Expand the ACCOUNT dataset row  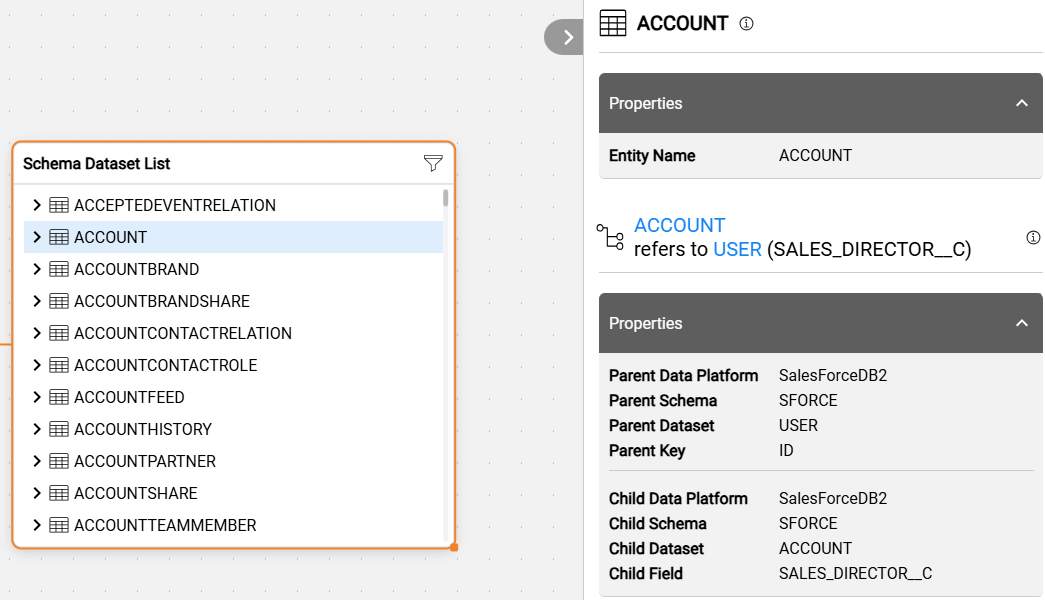(x=37, y=237)
